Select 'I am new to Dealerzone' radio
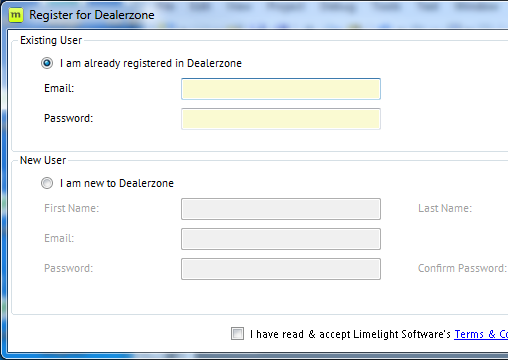The width and height of the screenshot is (508, 360). pos(47,183)
